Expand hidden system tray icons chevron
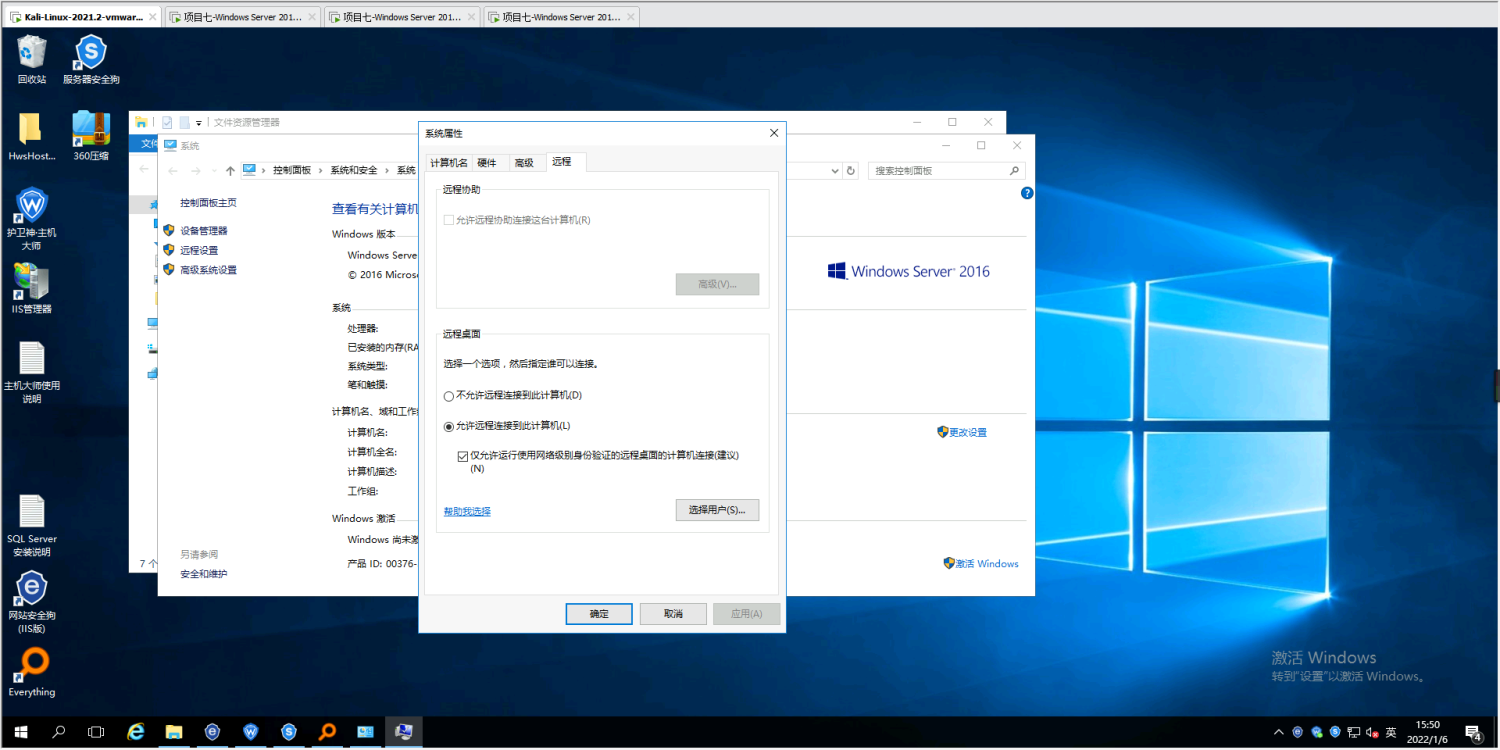The height and width of the screenshot is (750, 1500). pyautogui.click(x=1280, y=732)
